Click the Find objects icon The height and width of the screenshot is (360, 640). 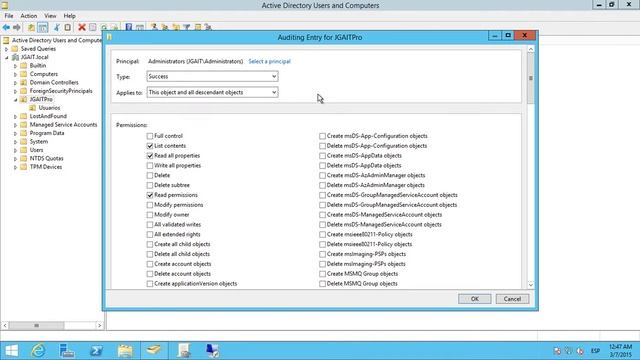tap(198, 27)
